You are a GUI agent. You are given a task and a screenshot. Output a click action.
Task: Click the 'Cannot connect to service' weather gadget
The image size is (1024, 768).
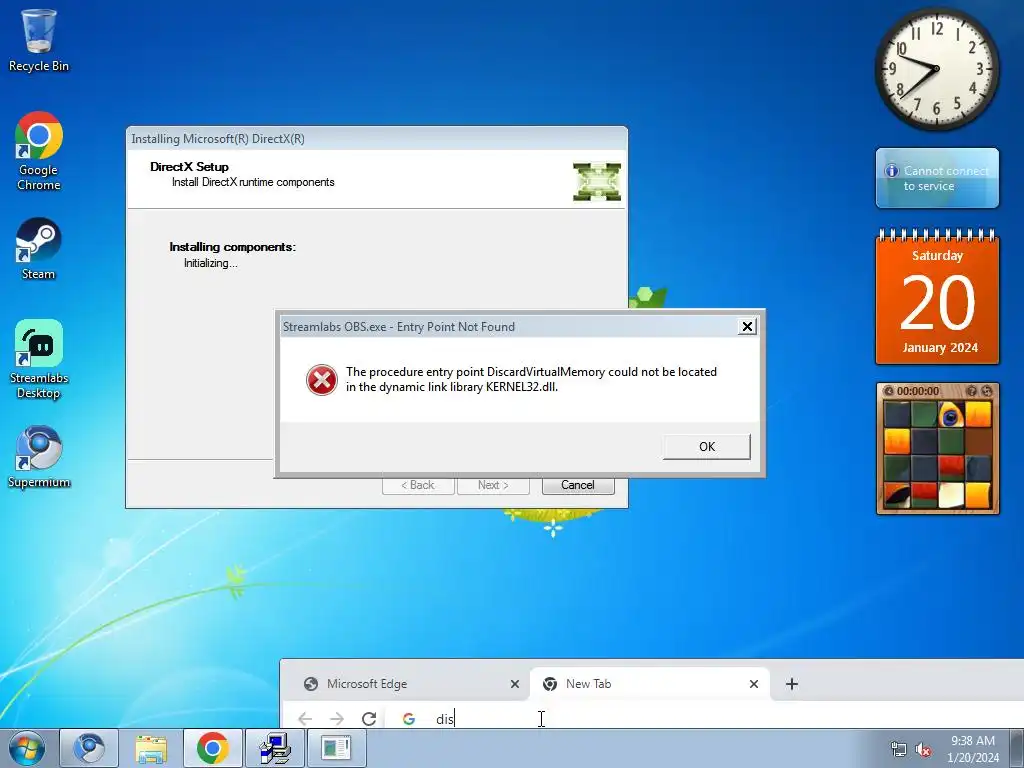click(937, 178)
